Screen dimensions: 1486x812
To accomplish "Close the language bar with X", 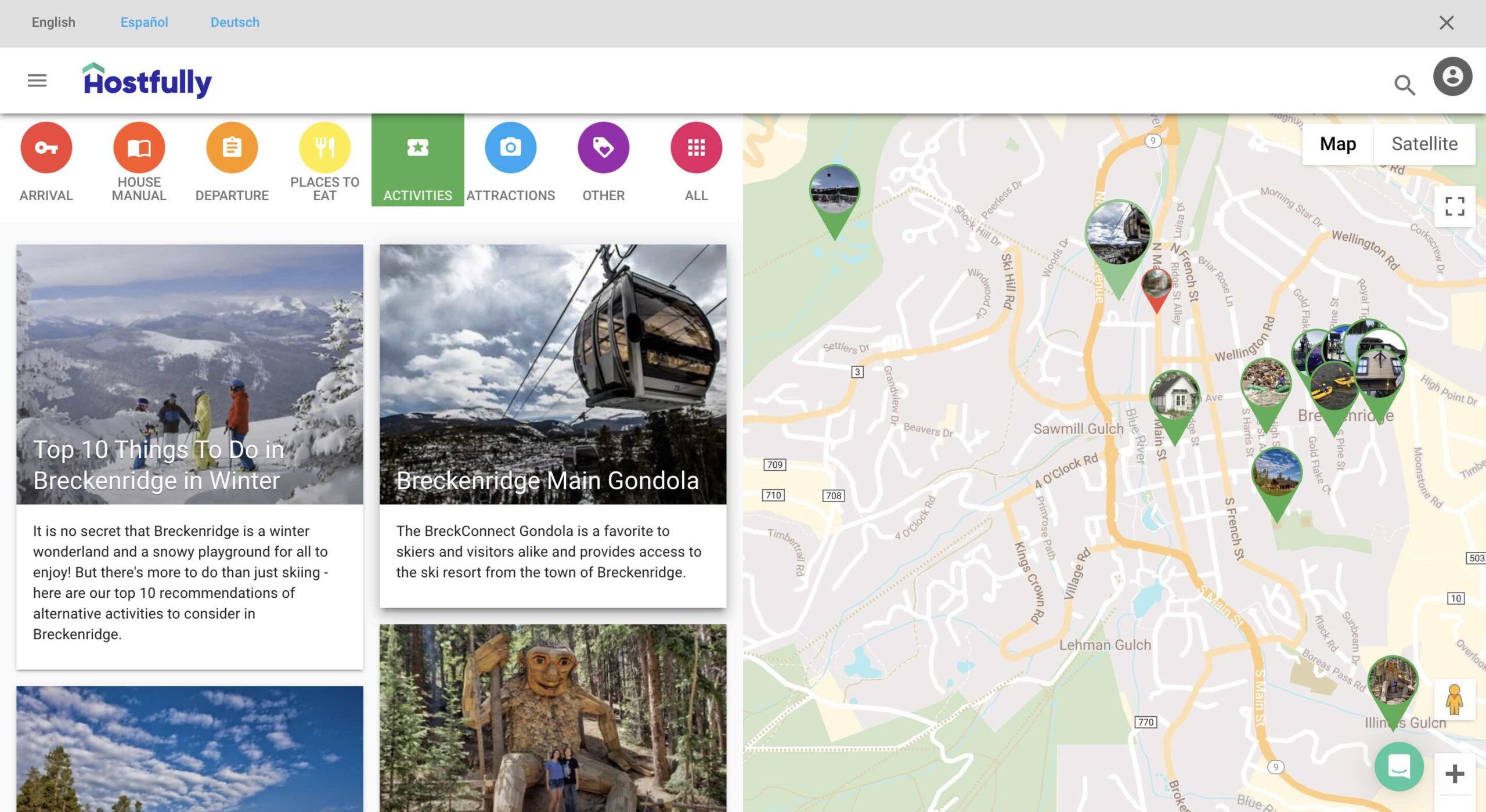I will click(1447, 23).
